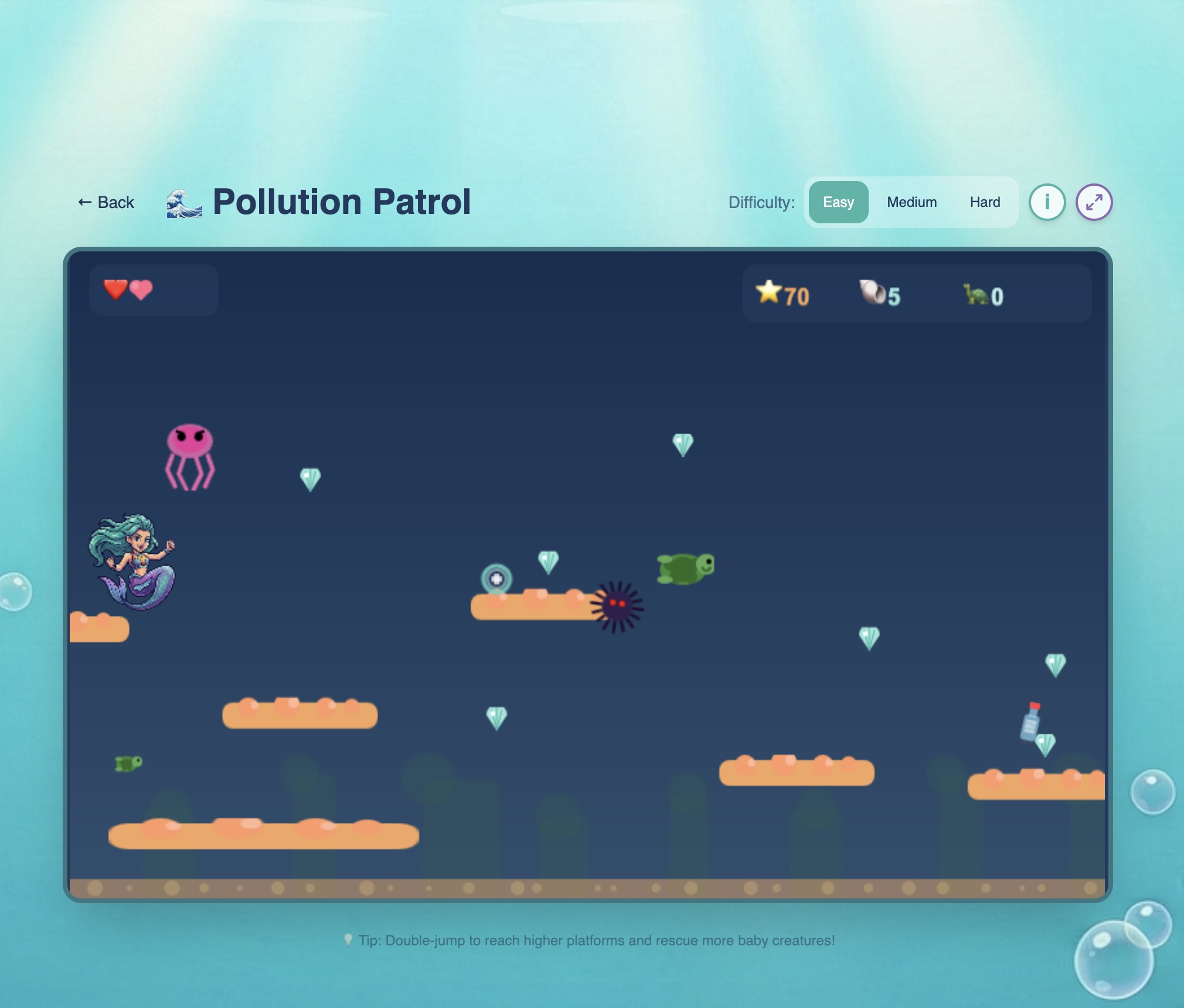Click the Pollution Patrol title
The image size is (1184, 1008).
click(x=342, y=202)
